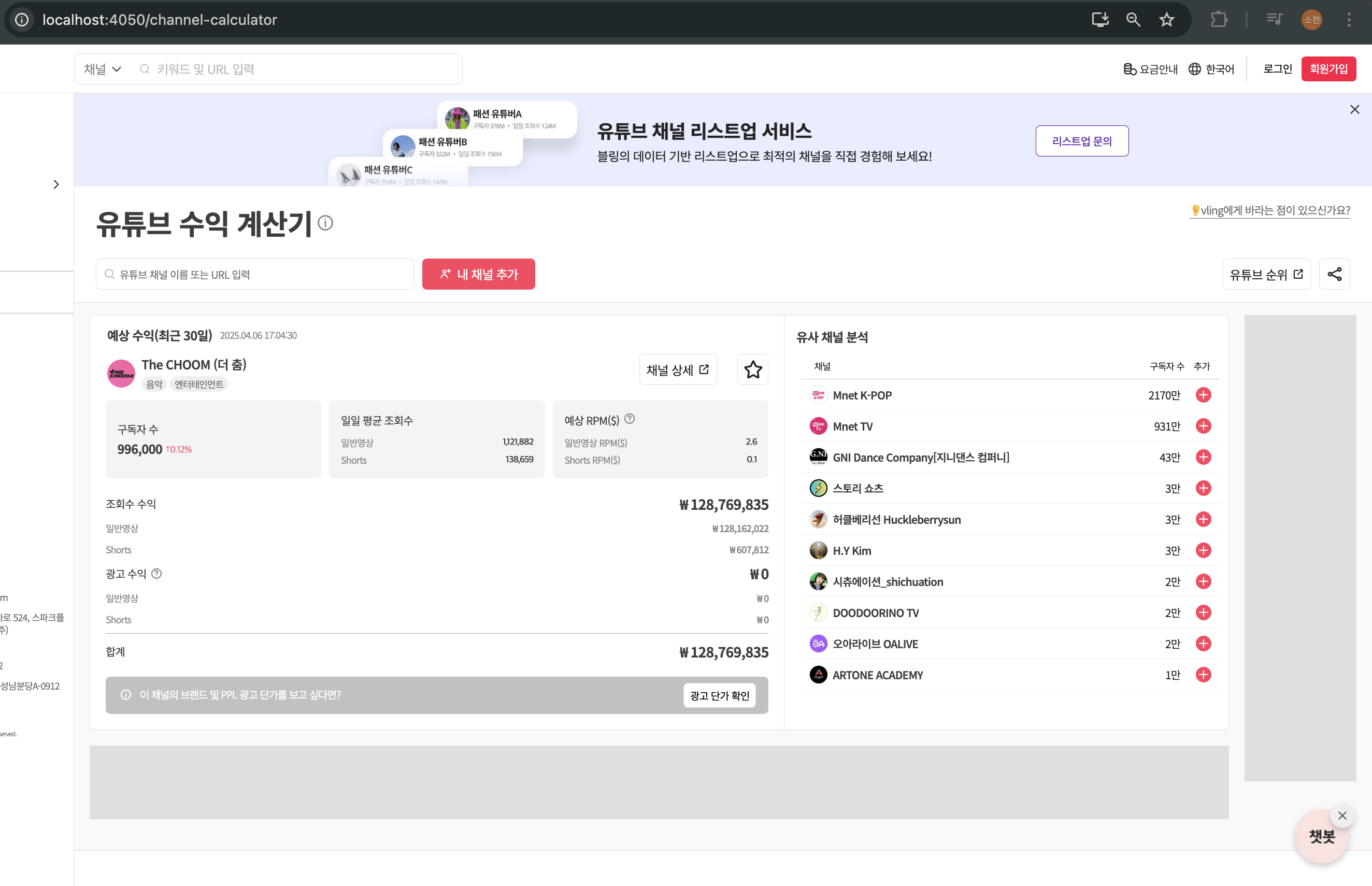The height and width of the screenshot is (886, 1372).
Task: Click the 회원가입 button
Action: click(x=1328, y=69)
